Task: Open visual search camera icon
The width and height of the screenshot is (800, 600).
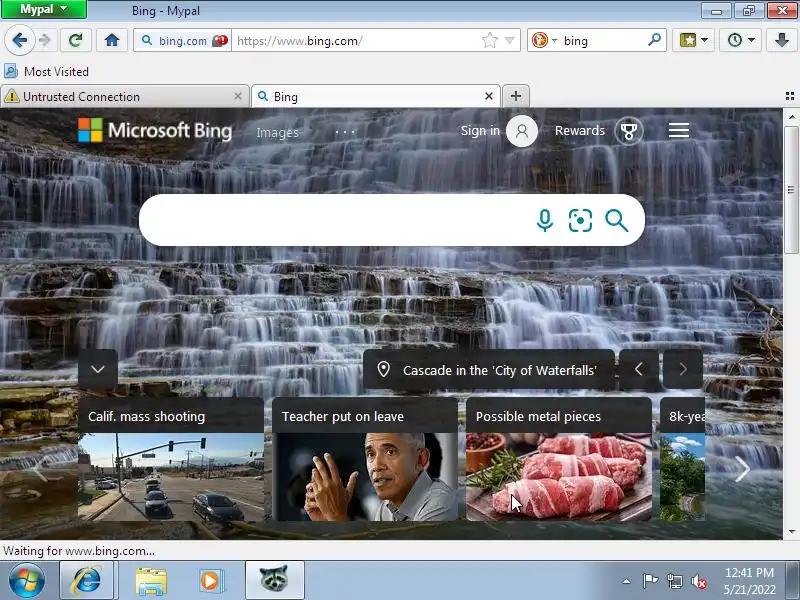Action: tap(580, 220)
